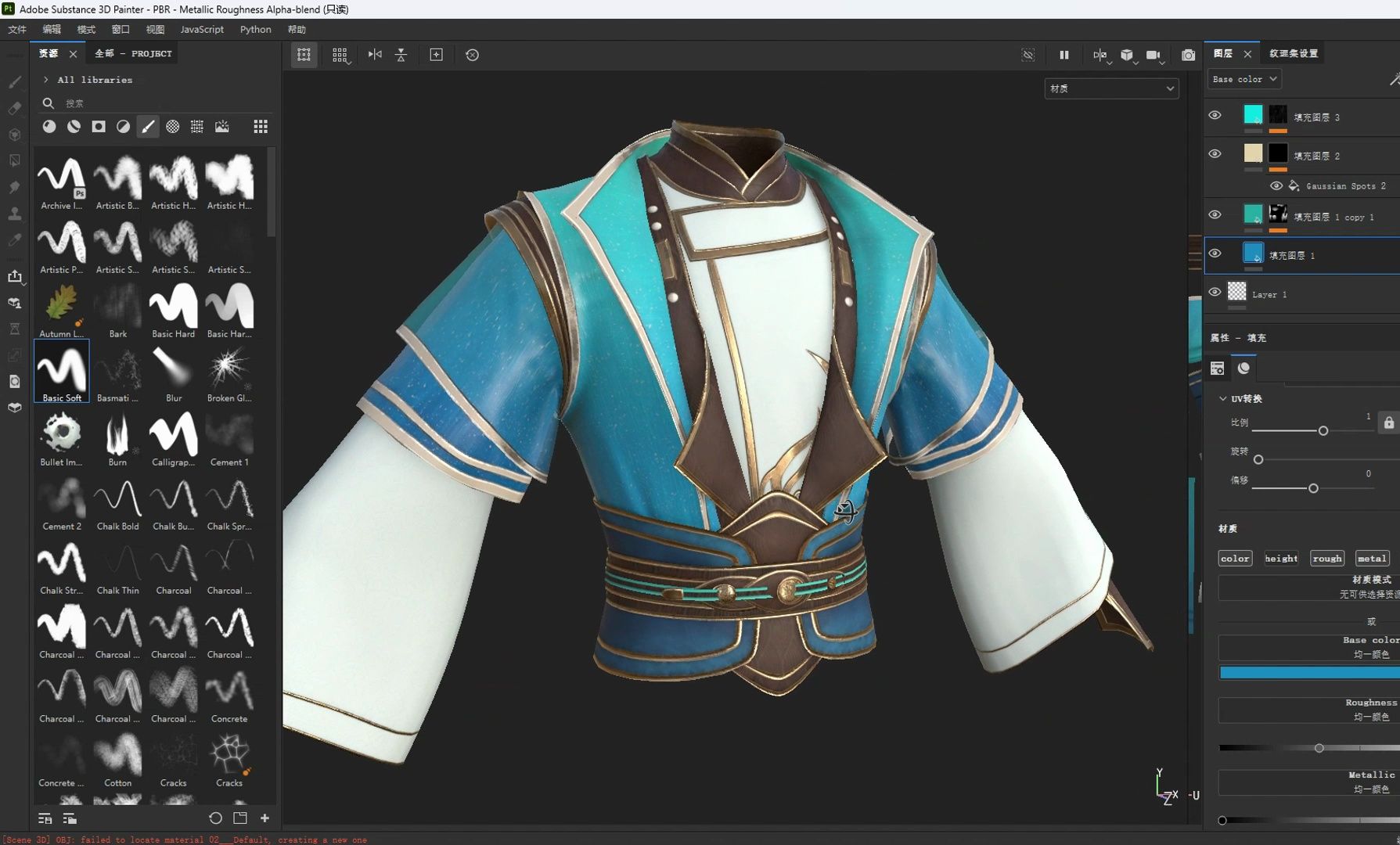The height and width of the screenshot is (845, 1400).
Task: Close the Assets panel tab
Action: click(73, 54)
